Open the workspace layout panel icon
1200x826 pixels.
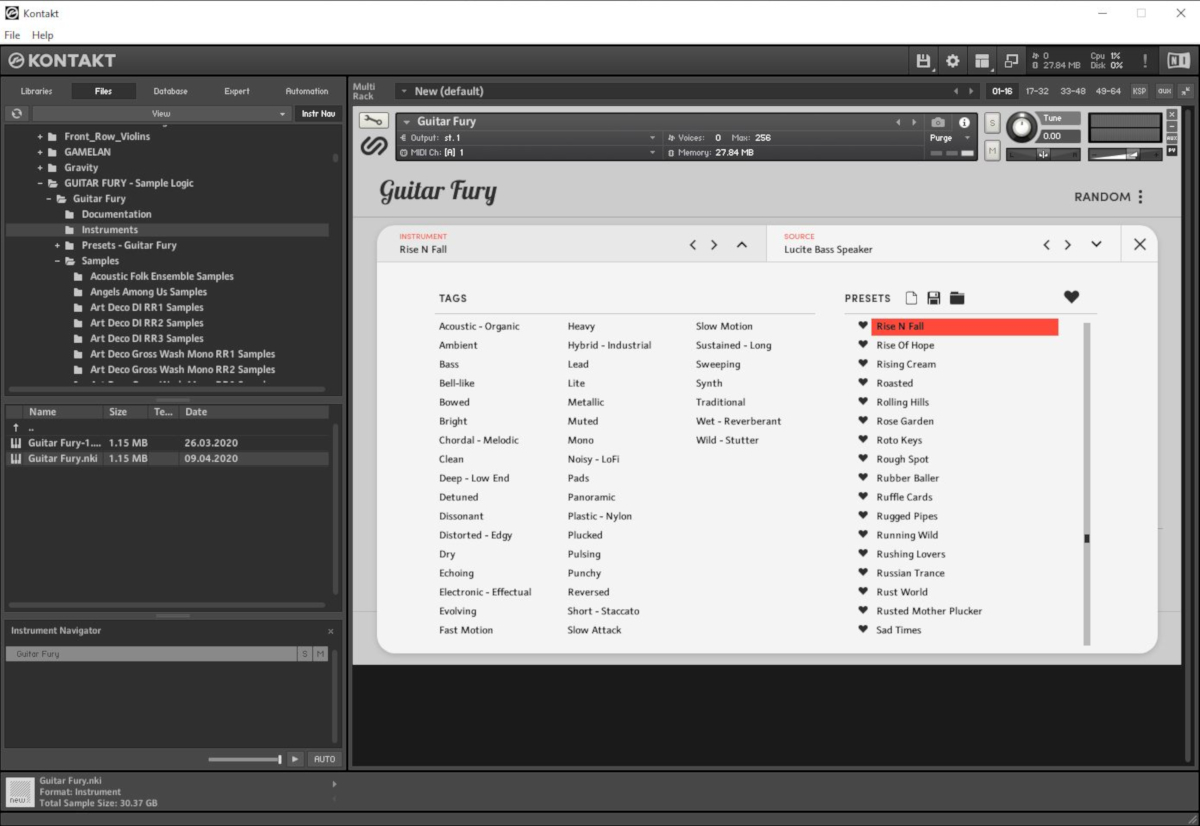(x=982, y=61)
